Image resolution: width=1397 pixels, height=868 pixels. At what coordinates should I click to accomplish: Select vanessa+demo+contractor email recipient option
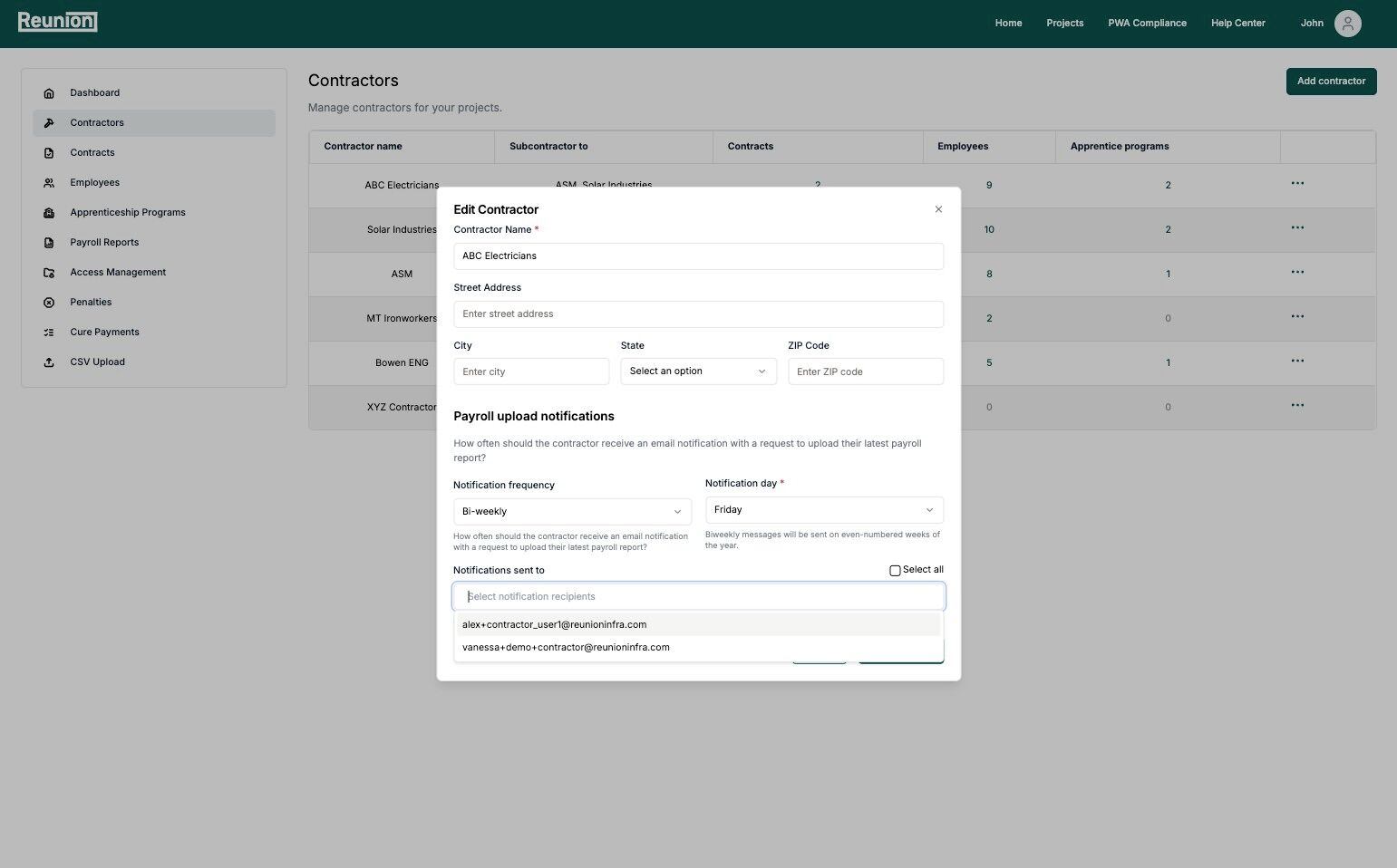click(566, 648)
